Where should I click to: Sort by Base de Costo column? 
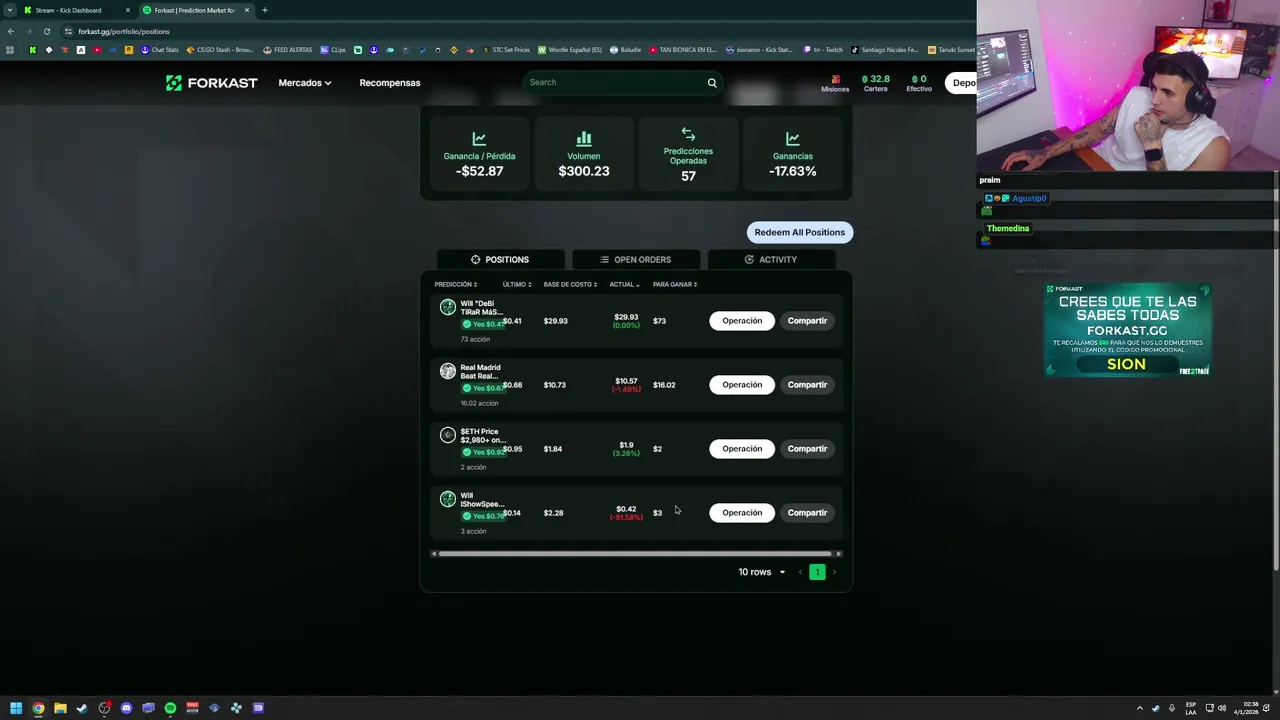570,284
